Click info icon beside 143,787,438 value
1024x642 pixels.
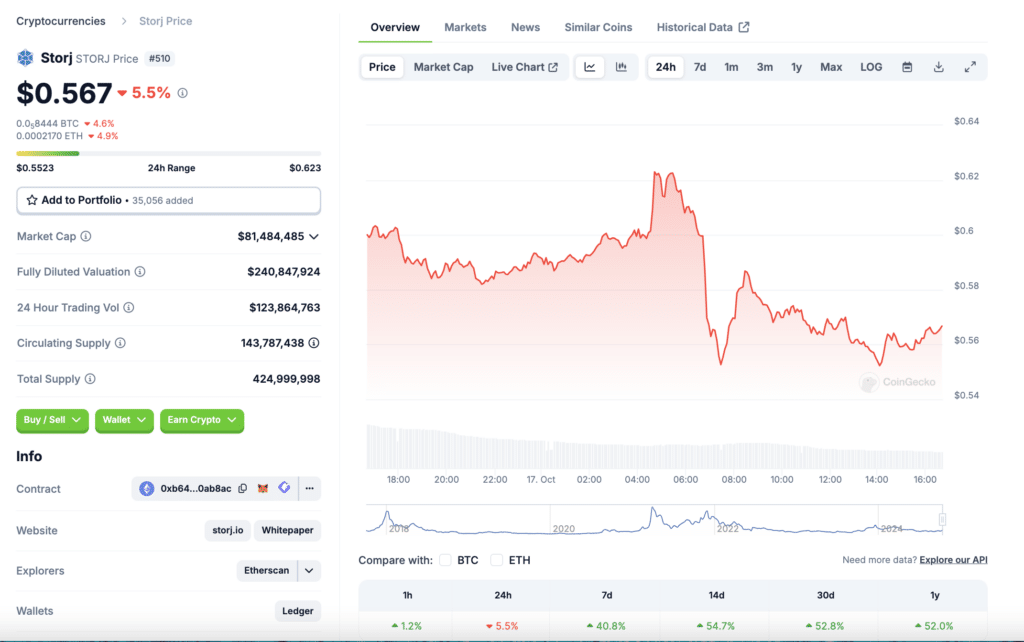(x=314, y=343)
